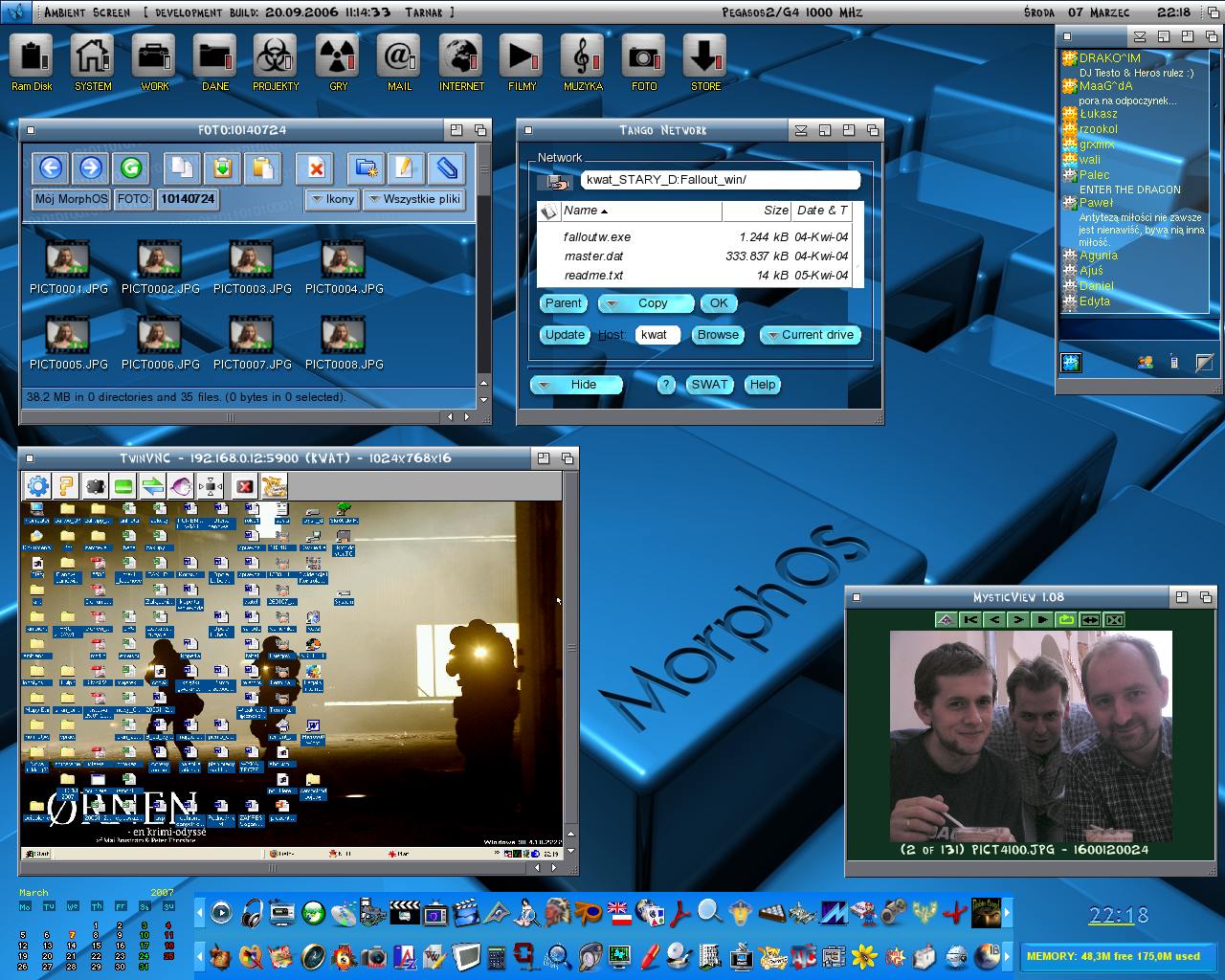Open the Hide dropdown in Tango Network

pyautogui.click(x=576, y=385)
